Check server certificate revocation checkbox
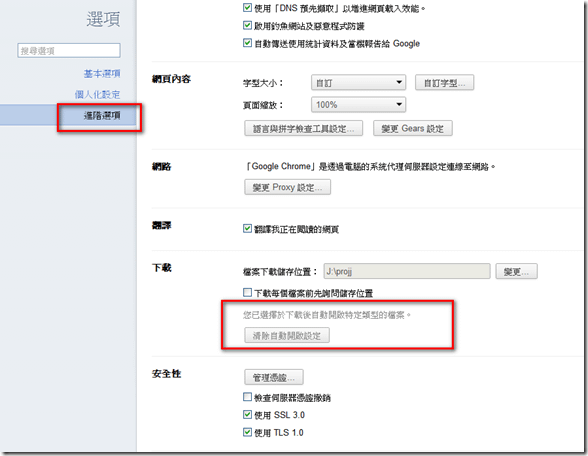The image size is (588, 456). [247, 396]
